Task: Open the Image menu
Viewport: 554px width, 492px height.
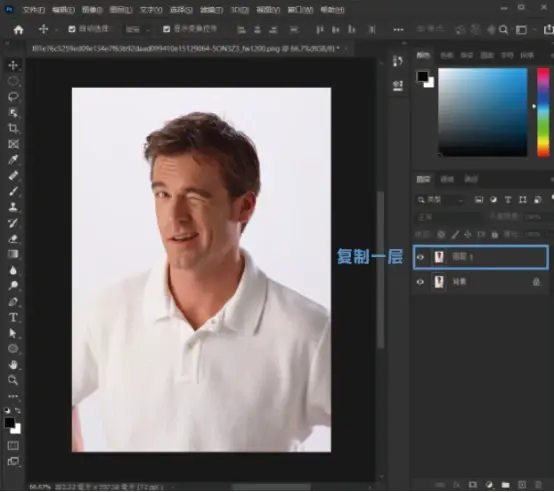Action: pyautogui.click(x=92, y=10)
